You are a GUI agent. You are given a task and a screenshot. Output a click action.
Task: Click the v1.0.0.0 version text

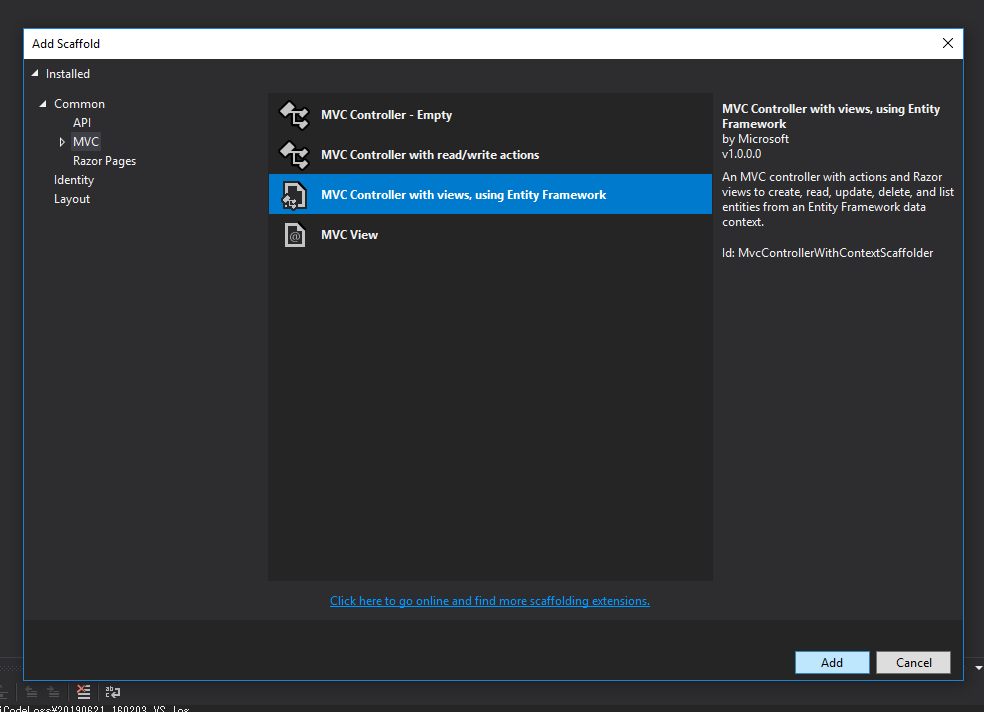click(741, 154)
